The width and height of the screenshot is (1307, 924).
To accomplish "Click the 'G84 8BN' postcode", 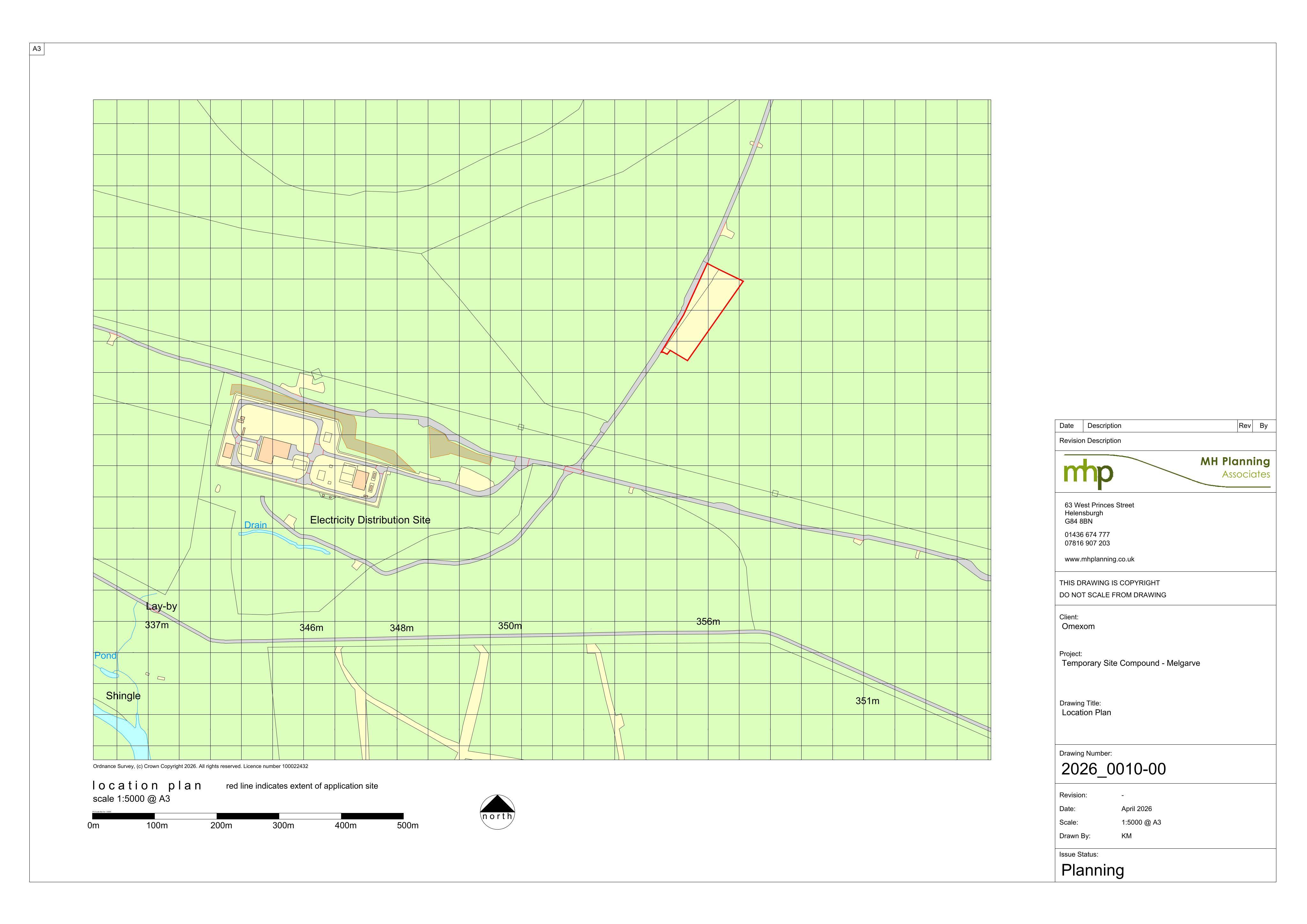I will [1079, 521].
